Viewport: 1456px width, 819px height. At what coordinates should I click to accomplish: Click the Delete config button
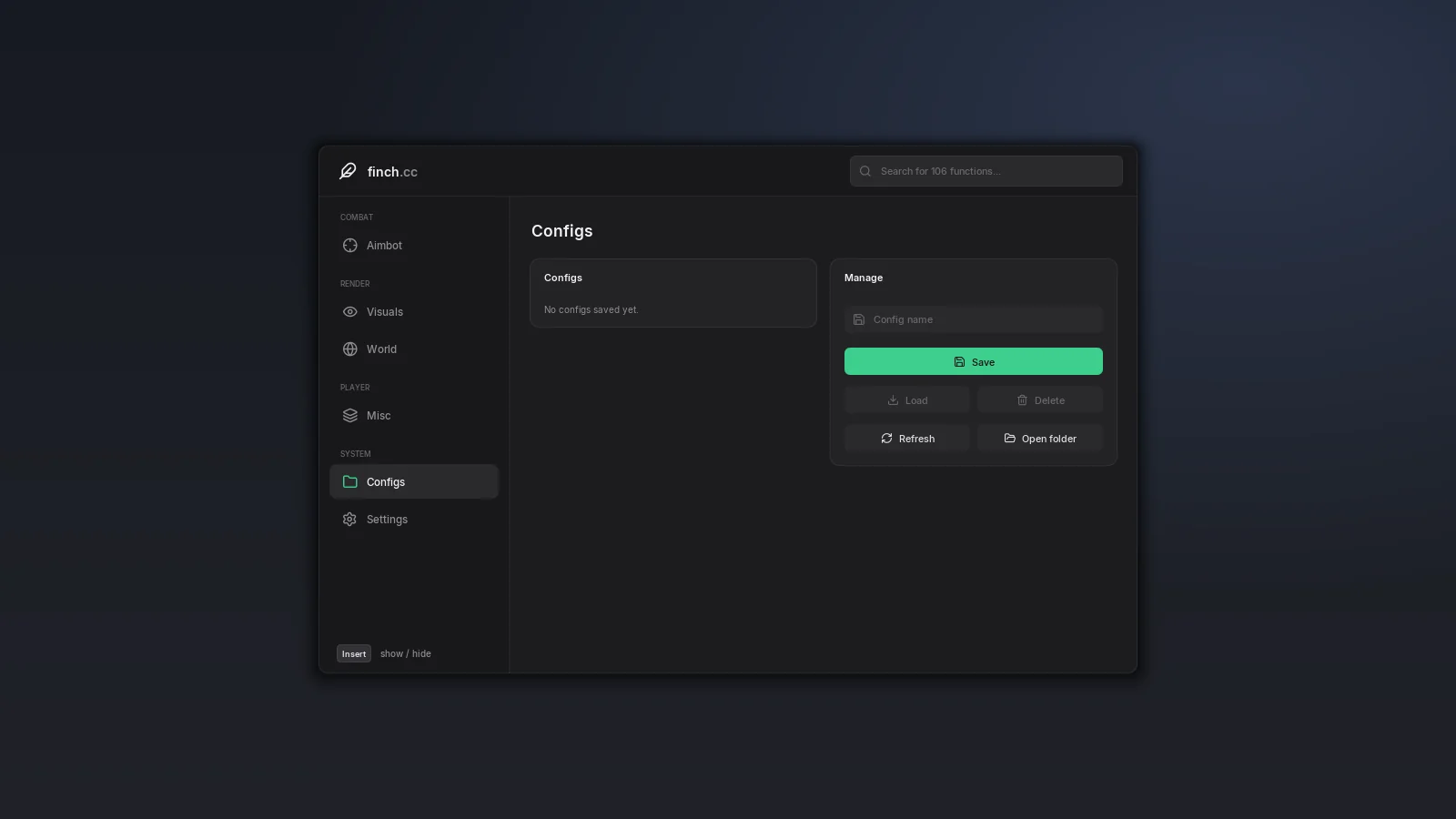tap(1040, 400)
